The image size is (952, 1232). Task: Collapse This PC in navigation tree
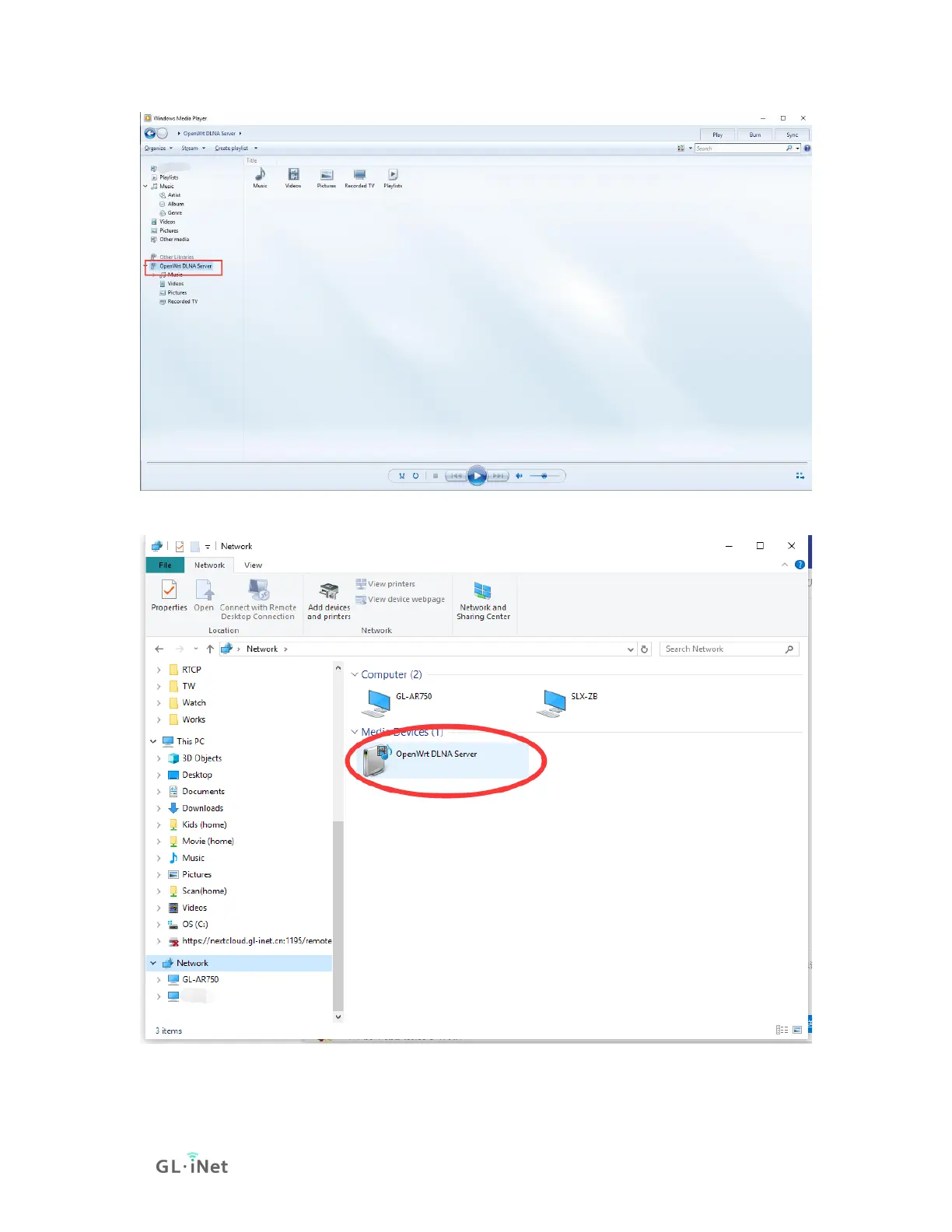pyautogui.click(x=153, y=741)
